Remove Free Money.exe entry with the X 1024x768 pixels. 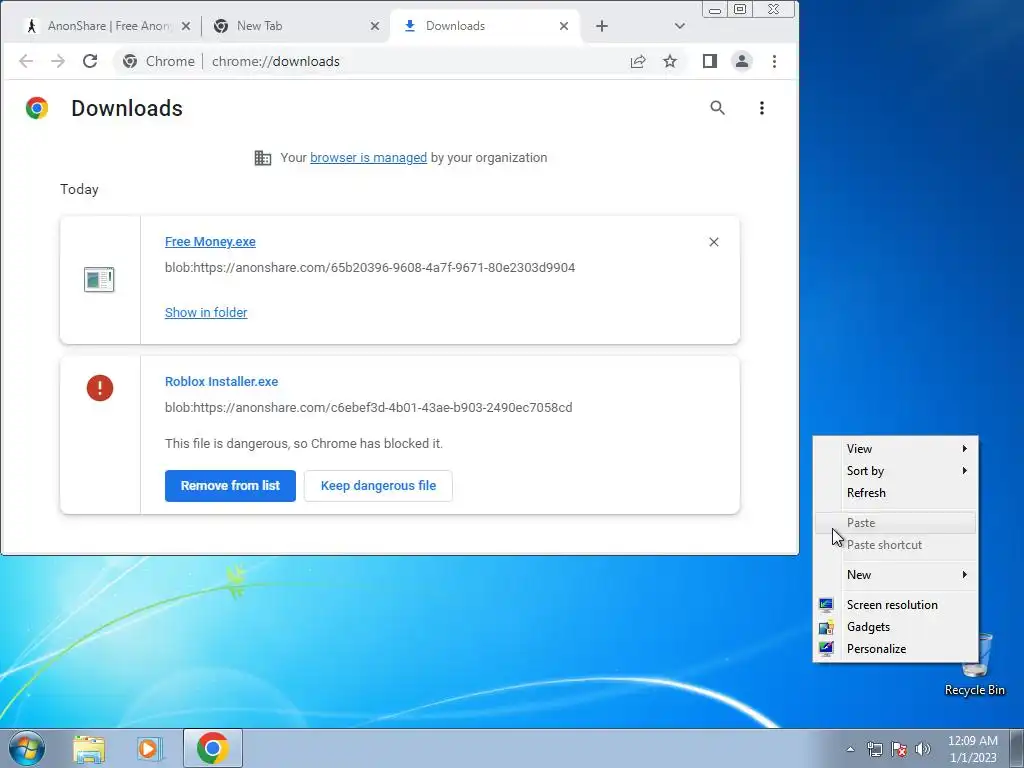(714, 242)
